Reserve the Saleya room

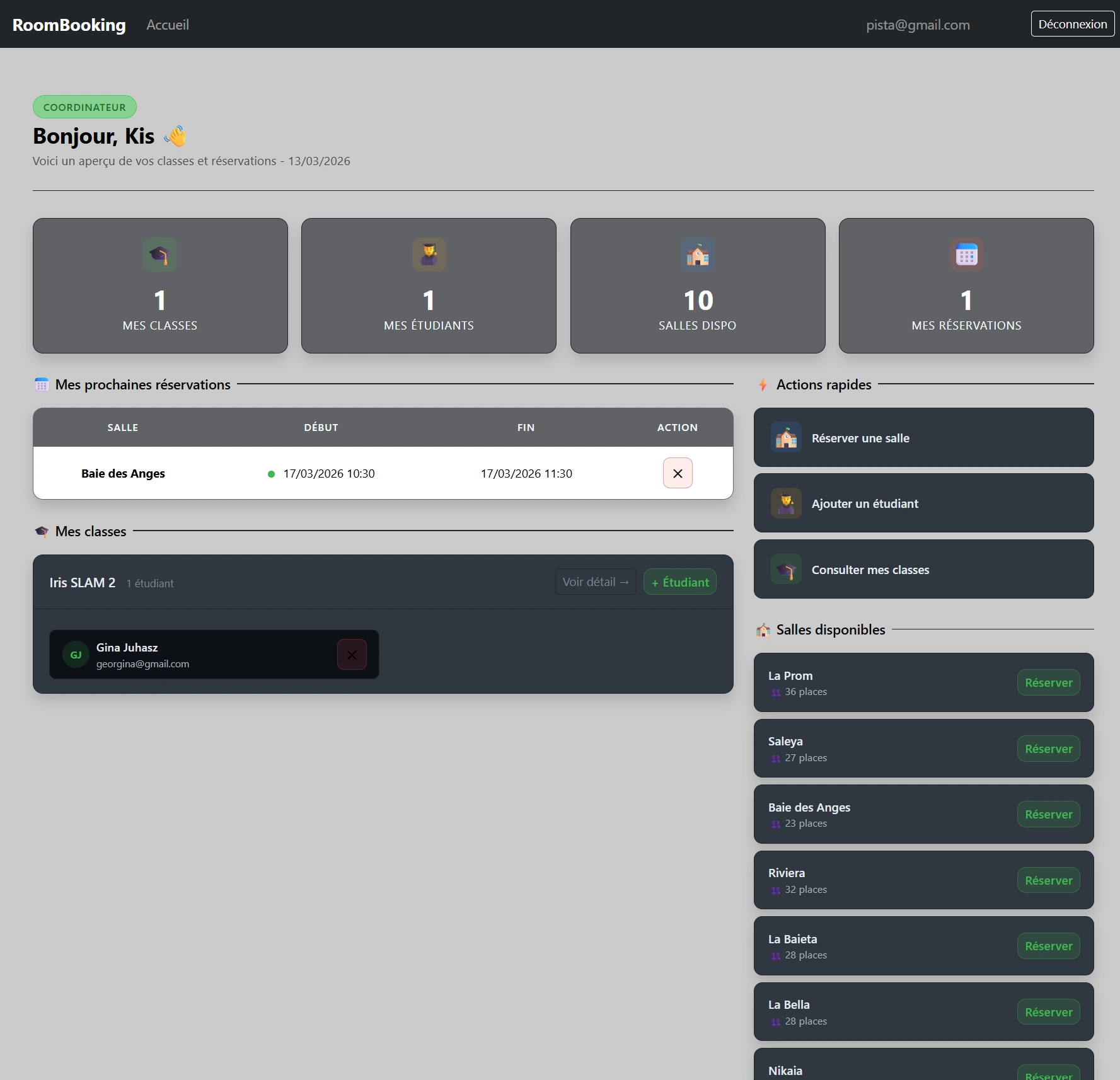click(x=1048, y=749)
